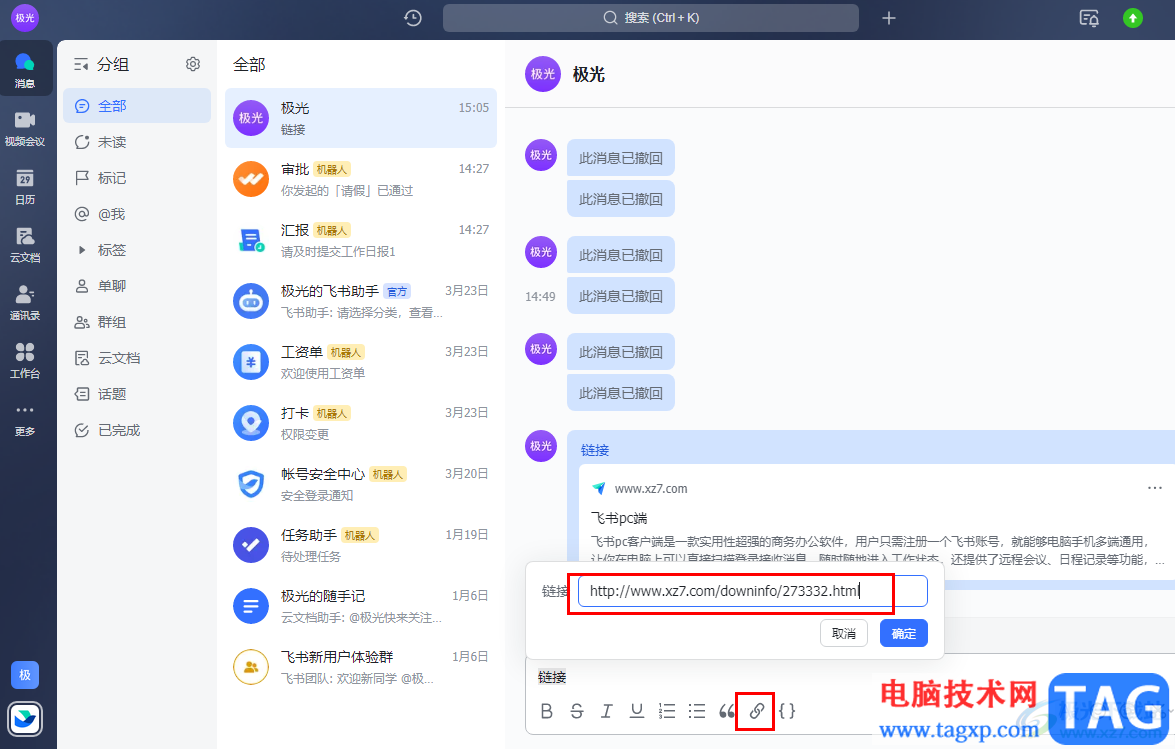
Task: Open the 工资单 bot conversation
Action: tap(360, 363)
